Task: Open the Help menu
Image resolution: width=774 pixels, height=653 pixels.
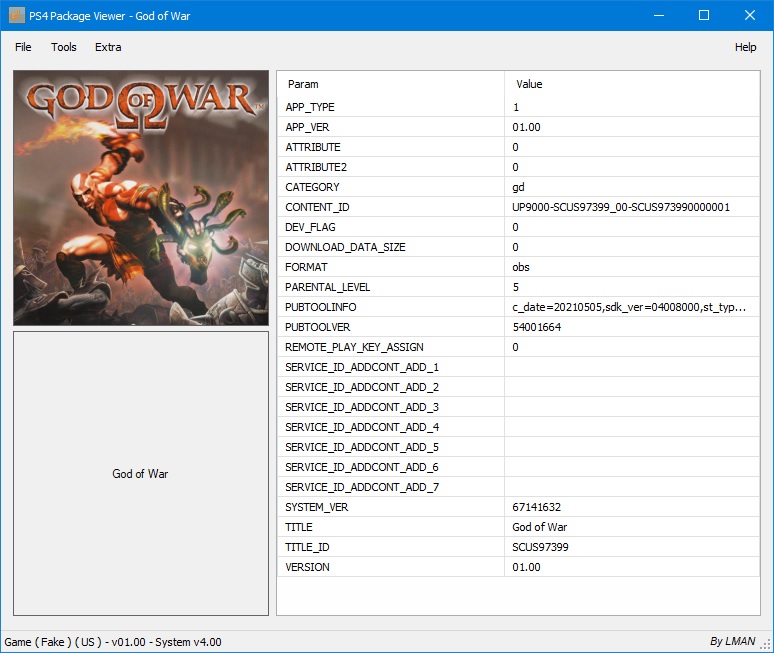Action: [745, 47]
